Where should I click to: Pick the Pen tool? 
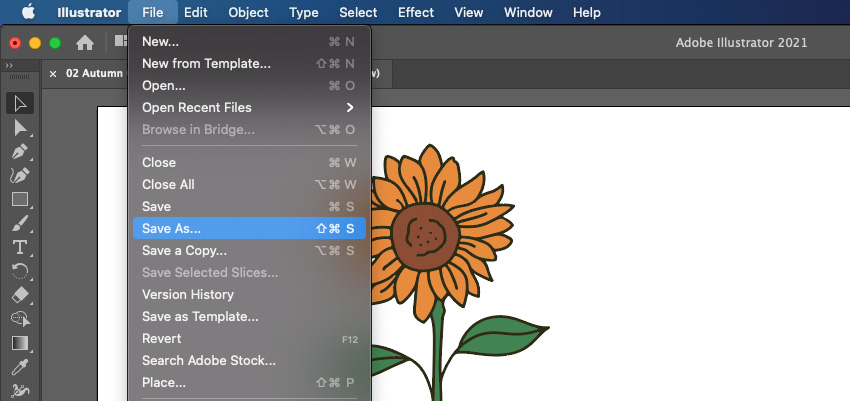click(x=20, y=152)
